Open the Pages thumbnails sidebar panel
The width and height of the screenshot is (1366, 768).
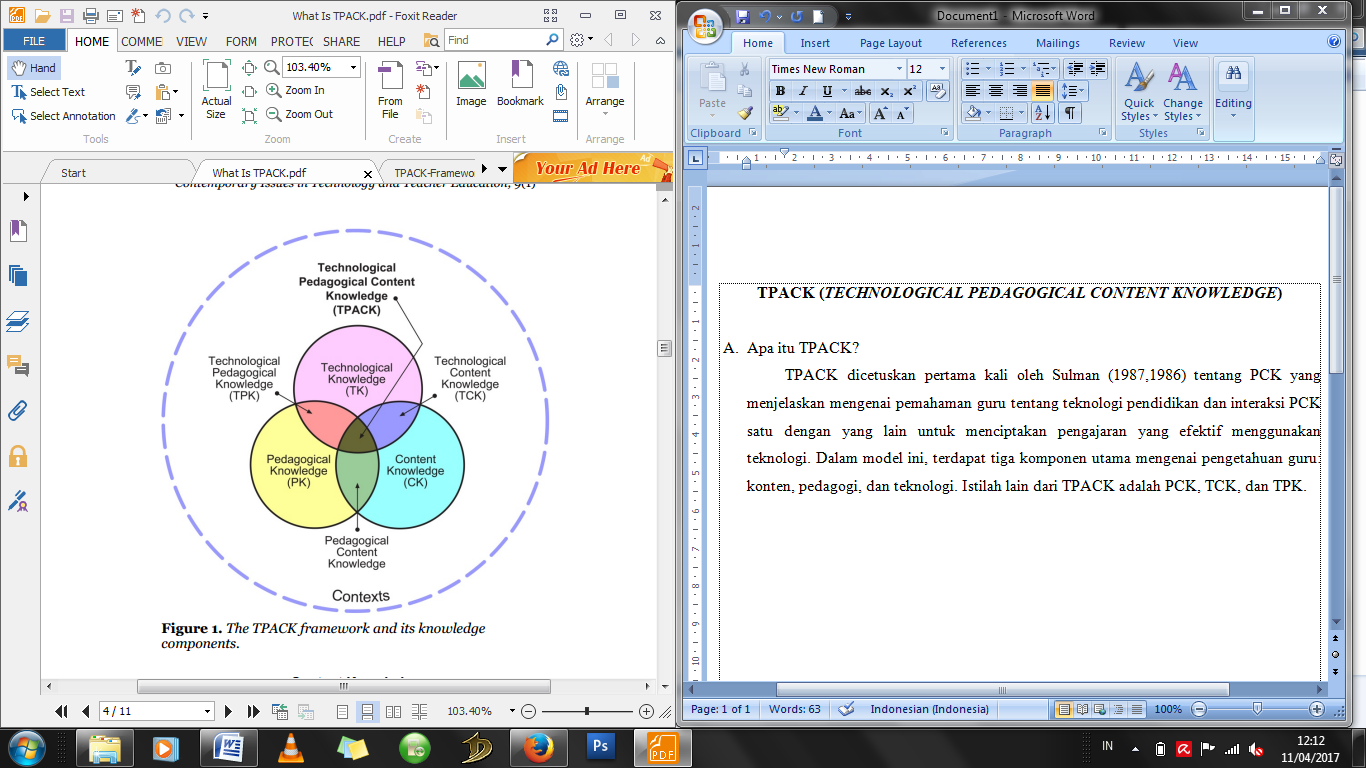pyautogui.click(x=18, y=276)
